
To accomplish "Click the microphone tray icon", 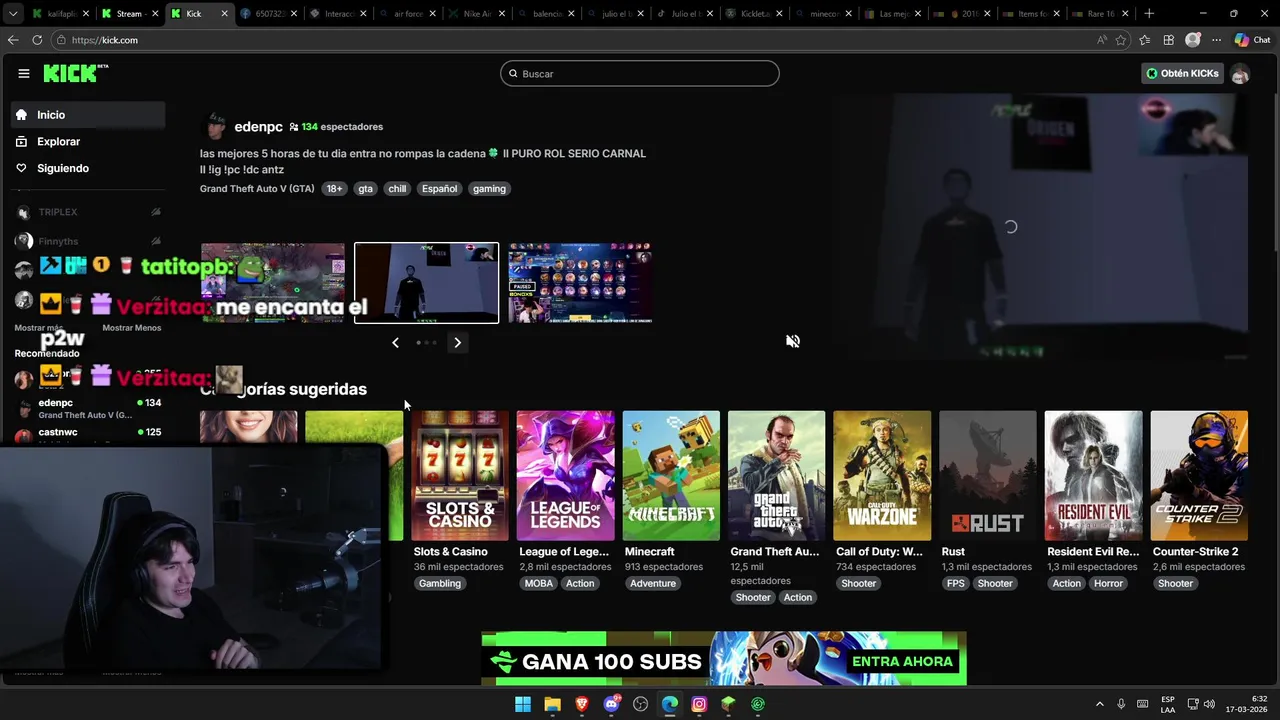I will click(1121, 704).
